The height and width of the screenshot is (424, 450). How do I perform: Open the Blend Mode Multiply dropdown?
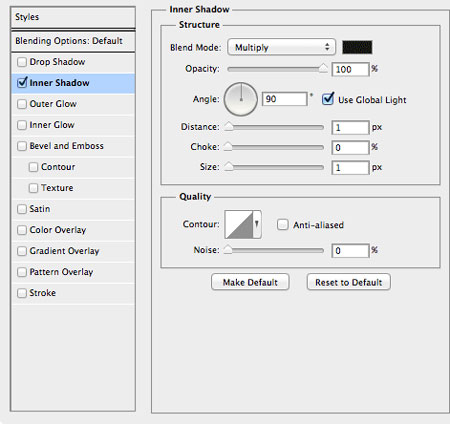(x=281, y=47)
